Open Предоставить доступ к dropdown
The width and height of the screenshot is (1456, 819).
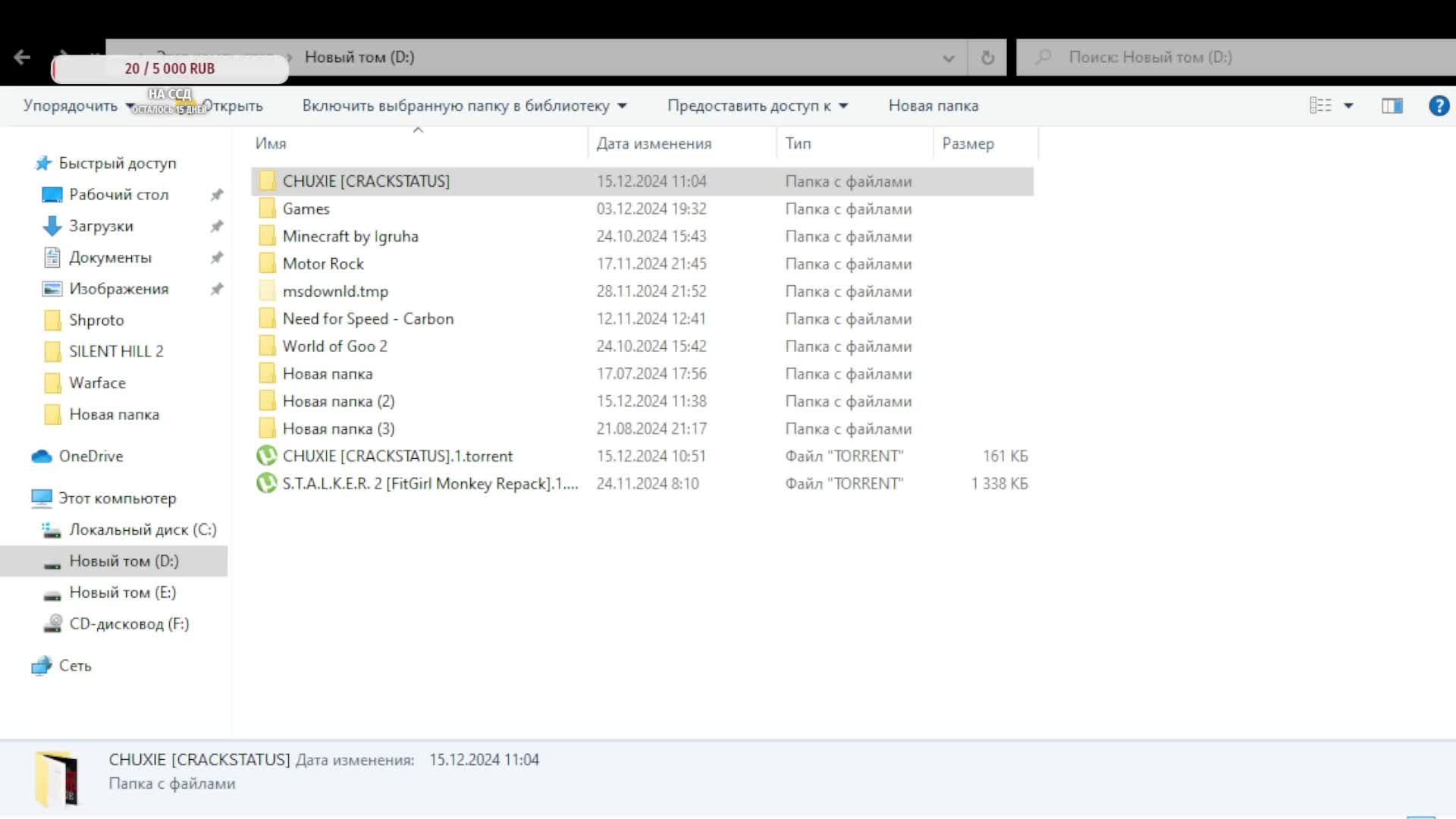756,105
